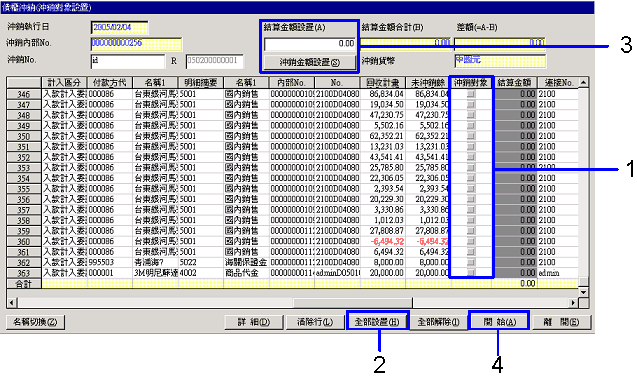
Task: Click the 未沖銷餘 column header
Action: 428,83
